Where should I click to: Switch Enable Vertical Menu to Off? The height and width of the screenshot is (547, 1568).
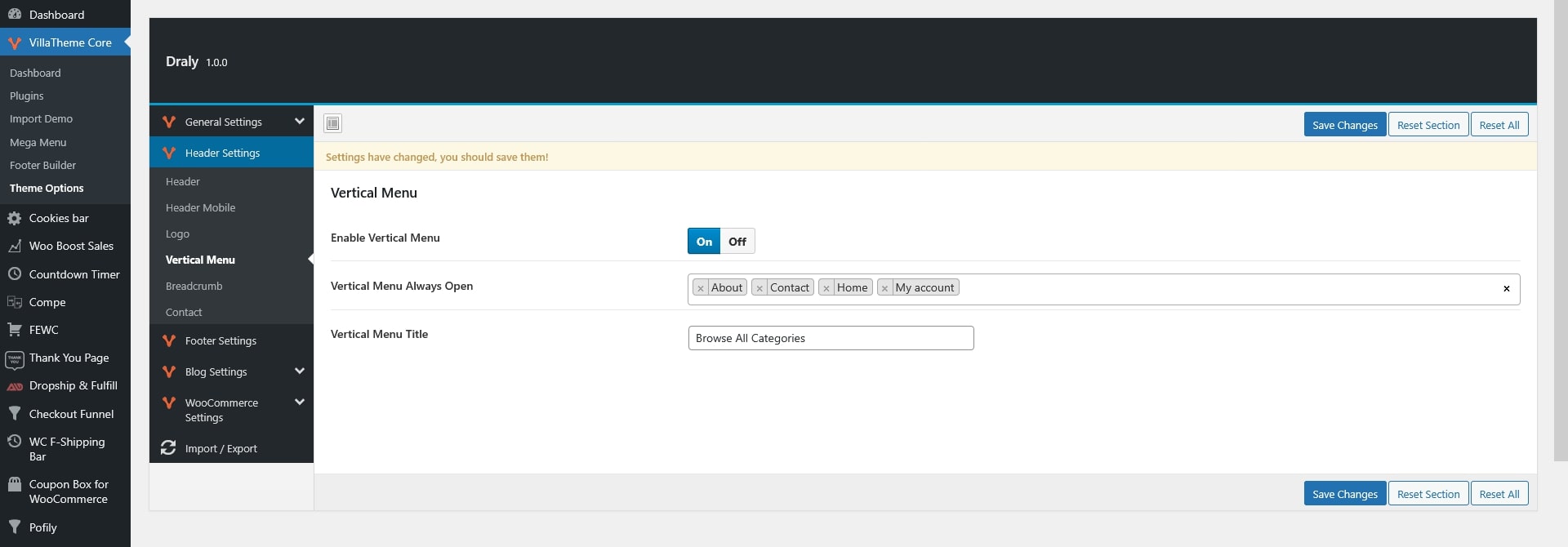point(737,242)
